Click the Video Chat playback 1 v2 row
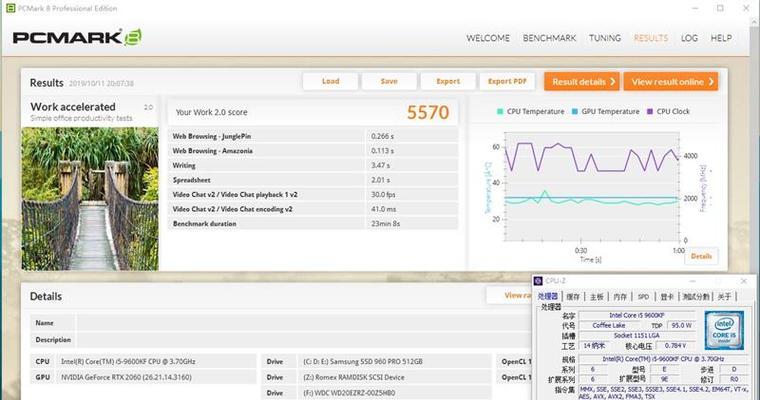The width and height of the screenshot is (760, 400). tap(313, 194)
